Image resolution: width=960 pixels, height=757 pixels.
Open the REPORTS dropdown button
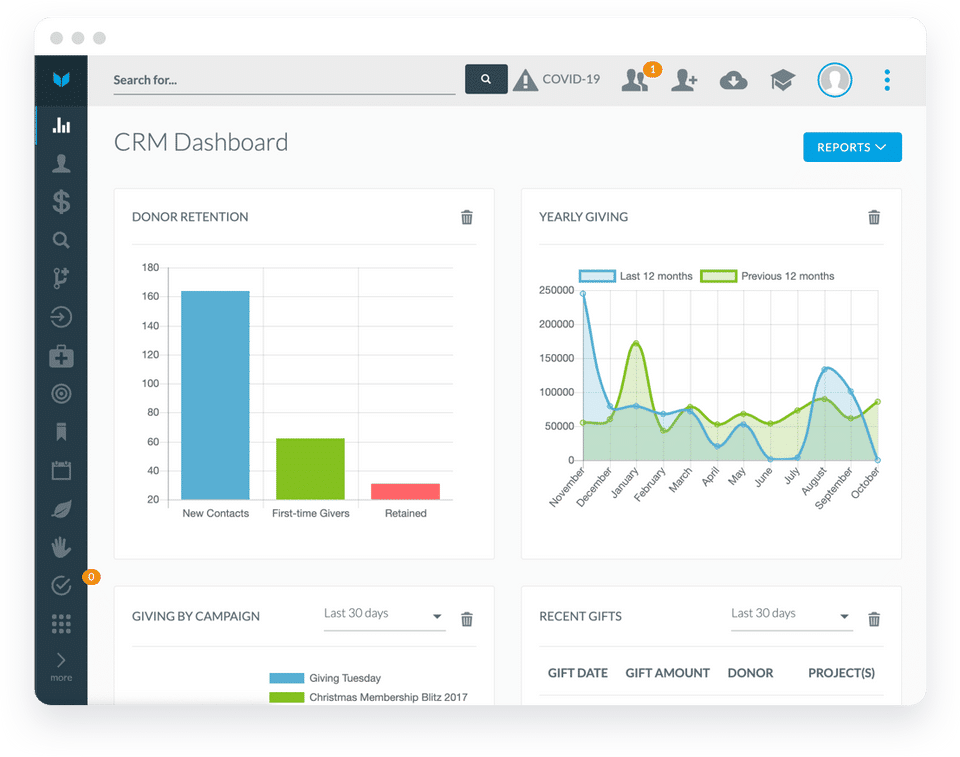tap(852, 147)
